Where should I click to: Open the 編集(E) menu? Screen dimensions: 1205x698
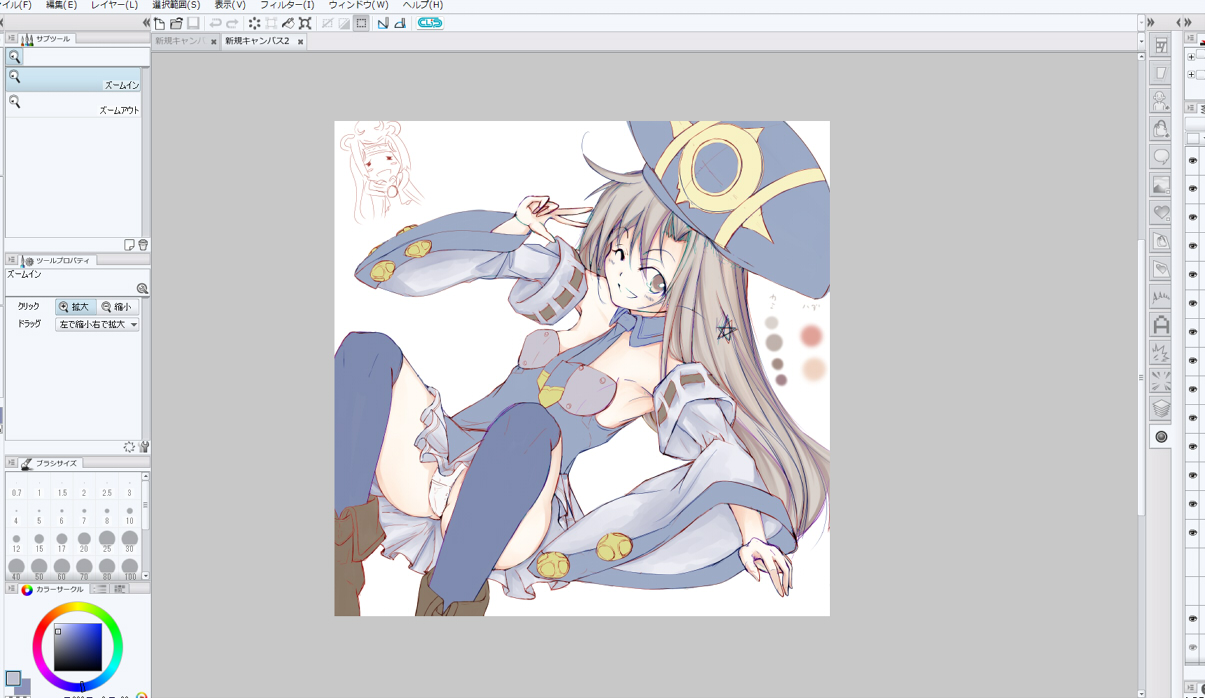61,5
